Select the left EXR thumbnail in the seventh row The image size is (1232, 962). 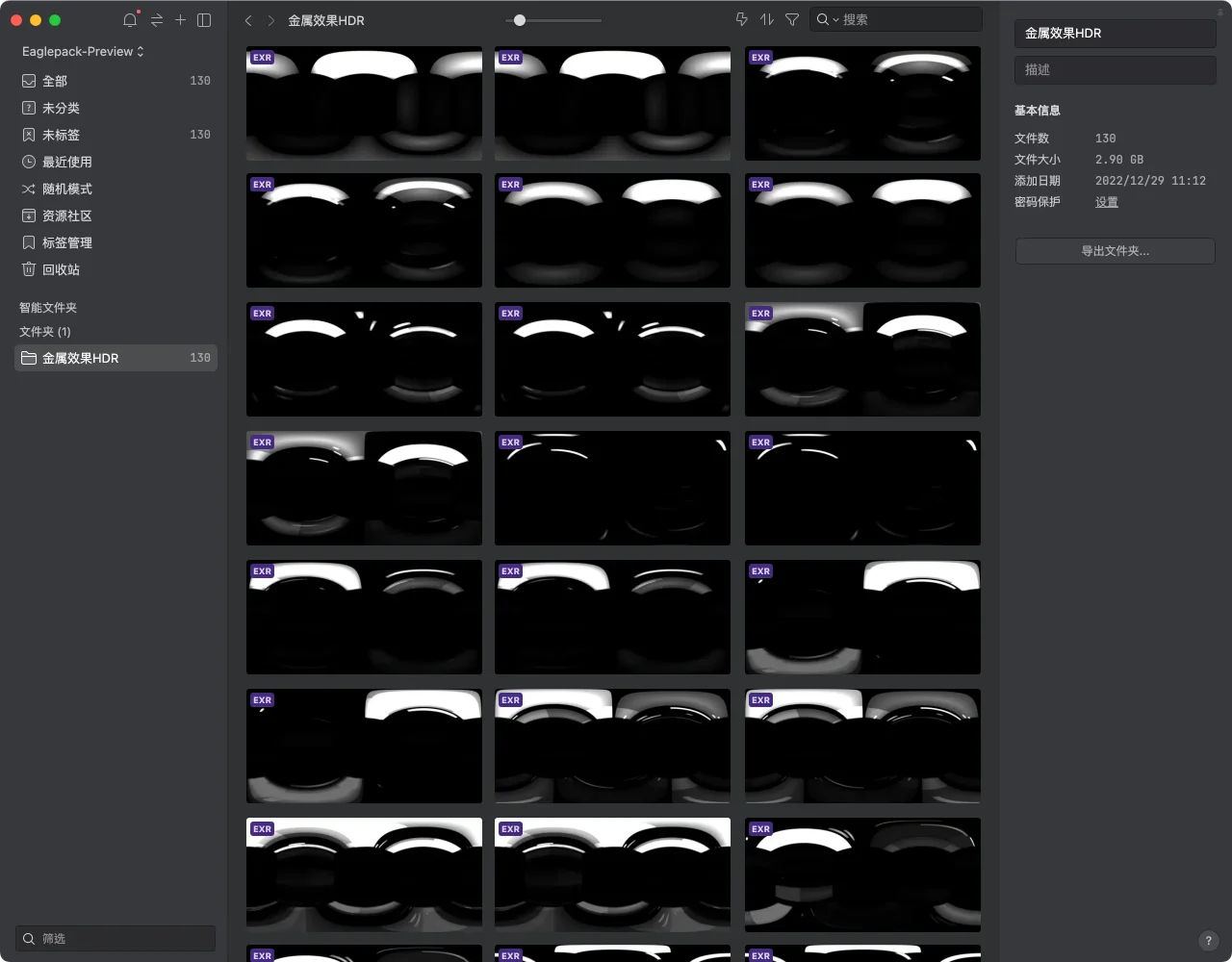[364, 874]
